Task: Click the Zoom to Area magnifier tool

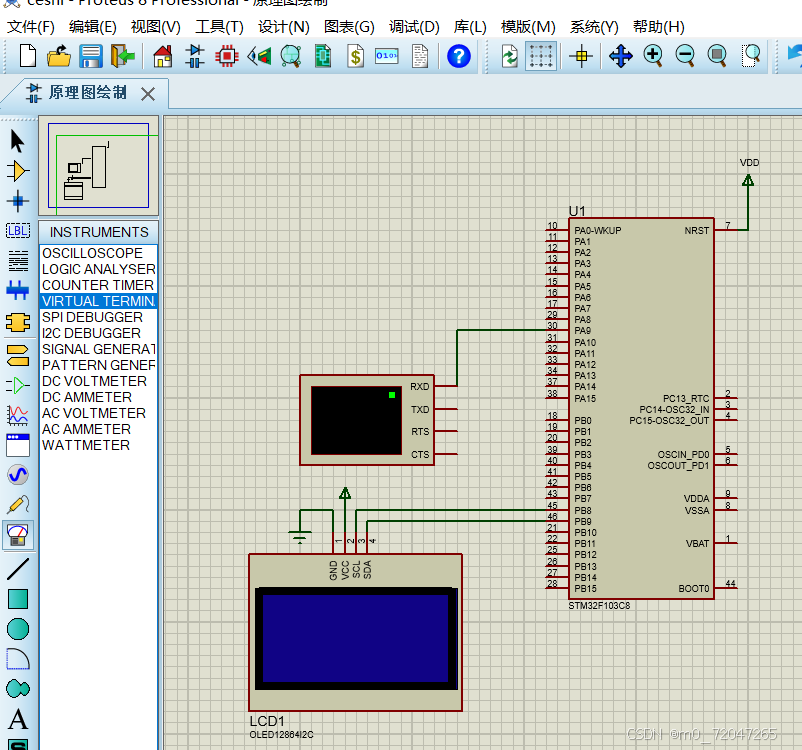Action: pos(751,57)
